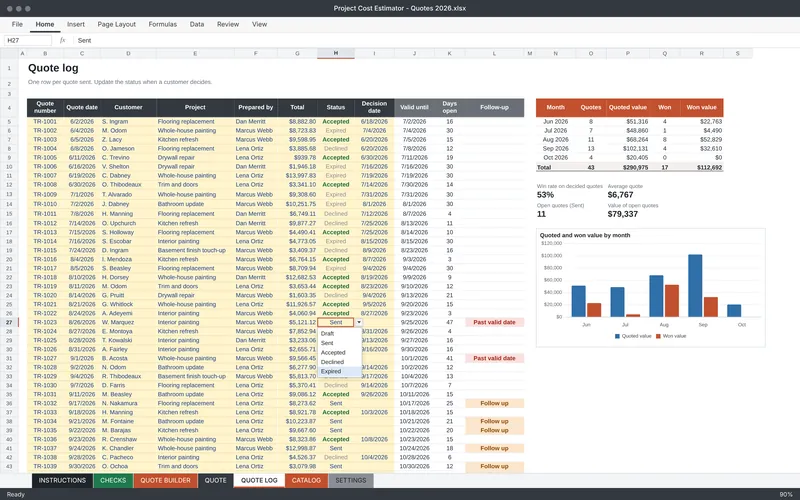Image resolution: width=800 pixels, height=500 pixels.
Task: Open the Page Layout tab
Action: [116, 24]
